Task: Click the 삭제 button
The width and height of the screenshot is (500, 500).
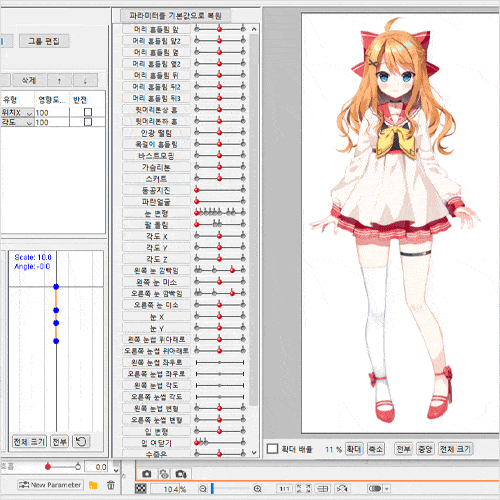Action: [x=29, y=80]
